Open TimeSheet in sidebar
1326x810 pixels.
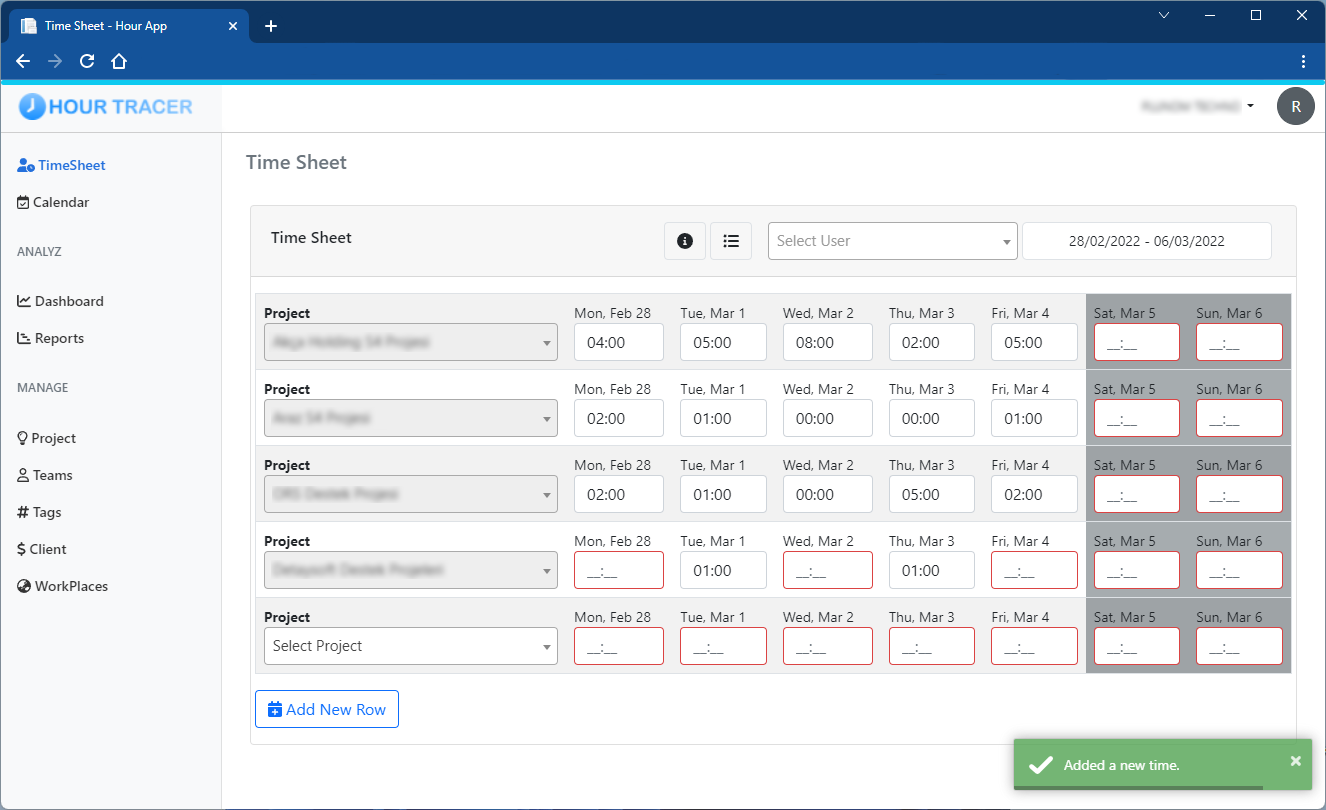(x=61, y=165)
